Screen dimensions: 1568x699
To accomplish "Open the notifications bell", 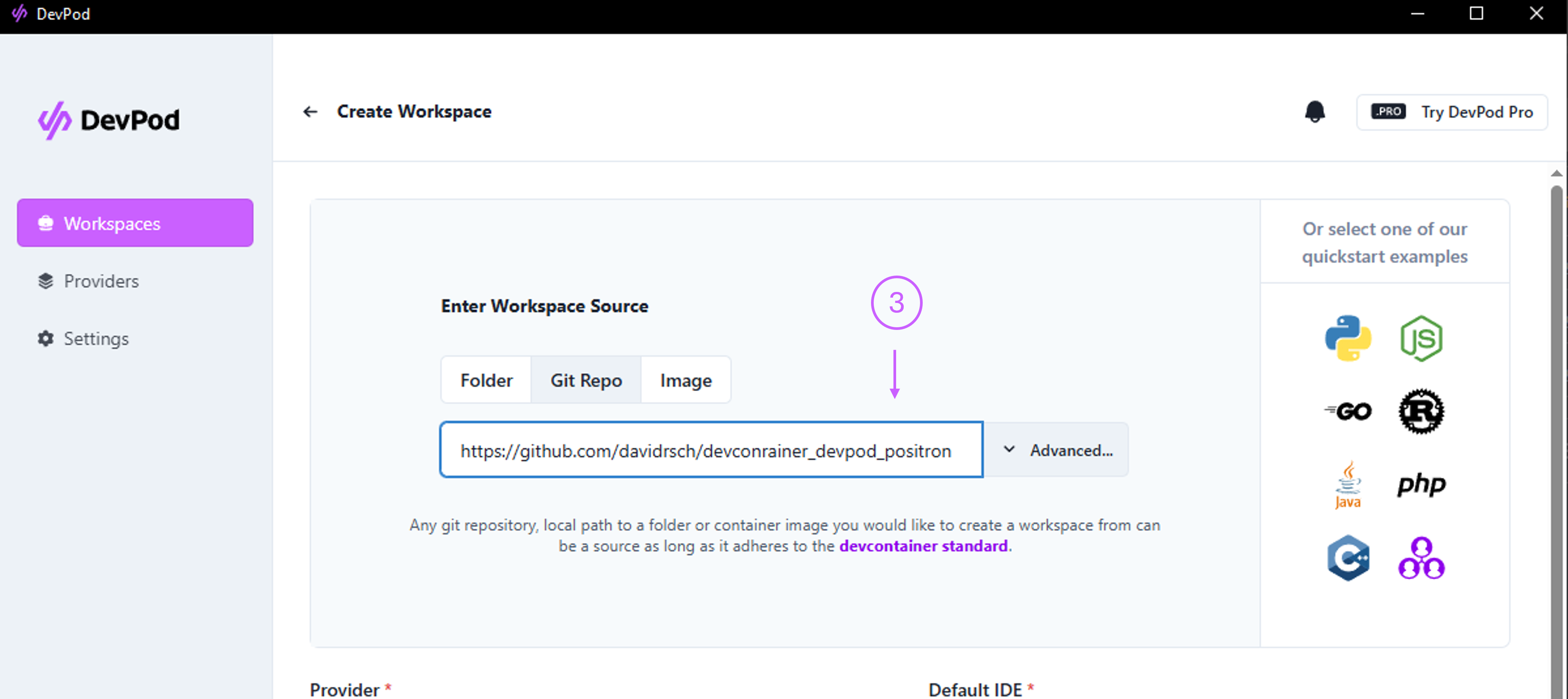I will tap(1315, 112).
